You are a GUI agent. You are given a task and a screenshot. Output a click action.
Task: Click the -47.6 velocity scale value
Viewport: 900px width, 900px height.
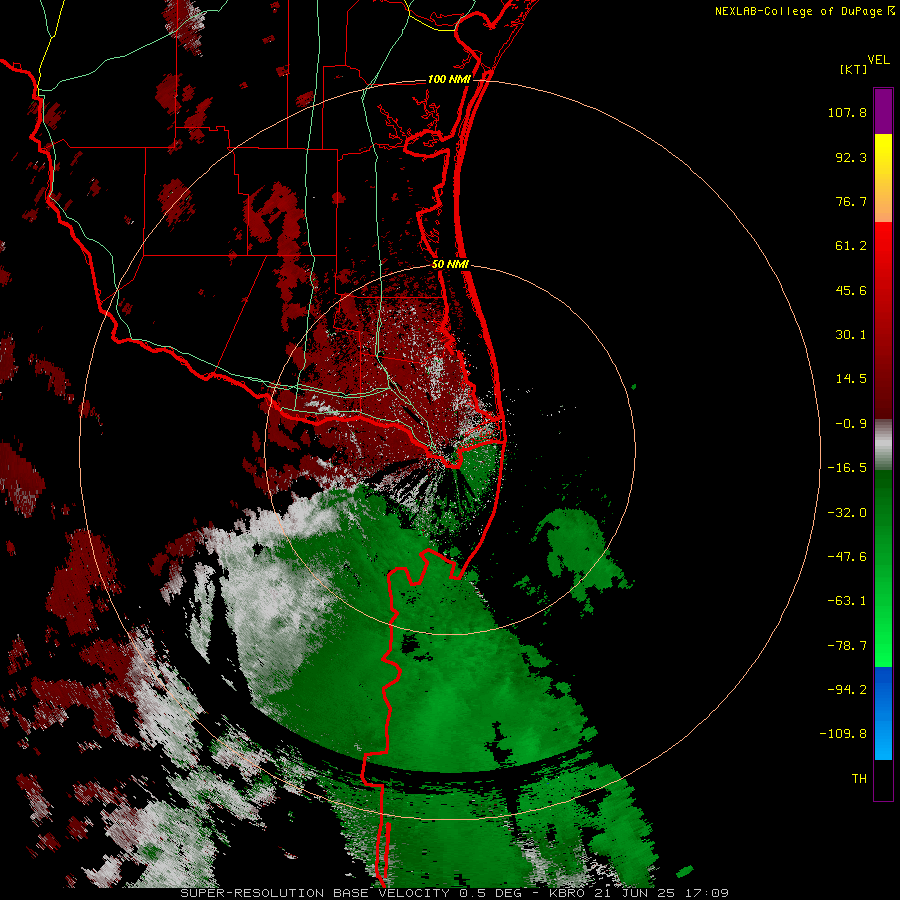(847, 557)
